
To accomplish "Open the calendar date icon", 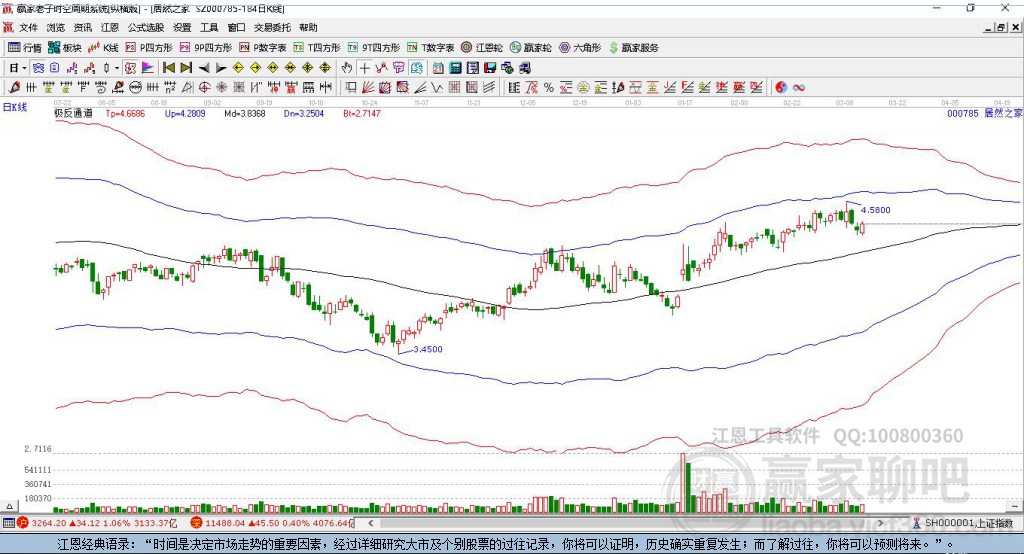I will click(438, 68).
